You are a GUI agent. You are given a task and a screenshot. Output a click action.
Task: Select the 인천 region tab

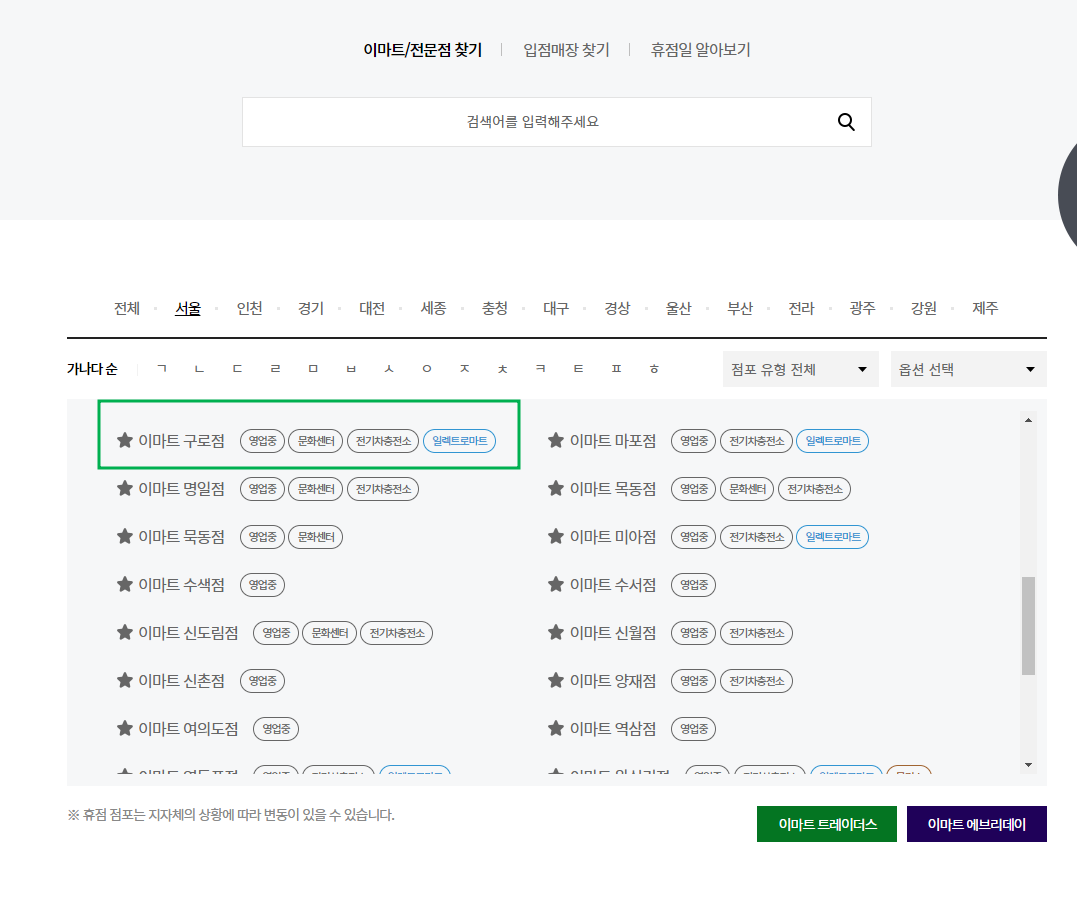[x=249, y=308]
